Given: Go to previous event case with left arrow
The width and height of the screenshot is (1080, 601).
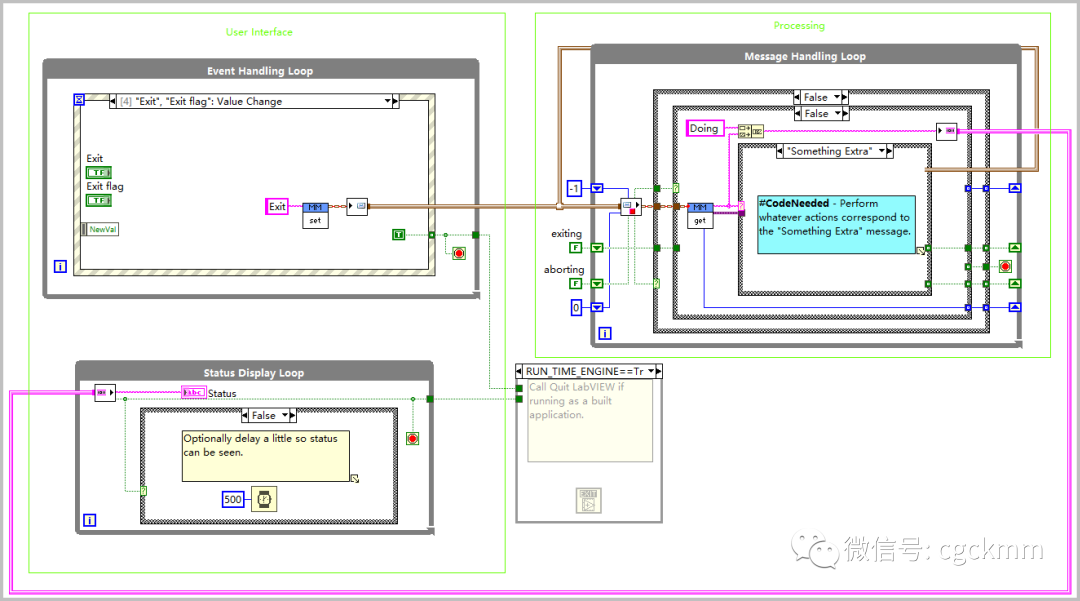Looking at the screenshot, I should pos(113,101).
